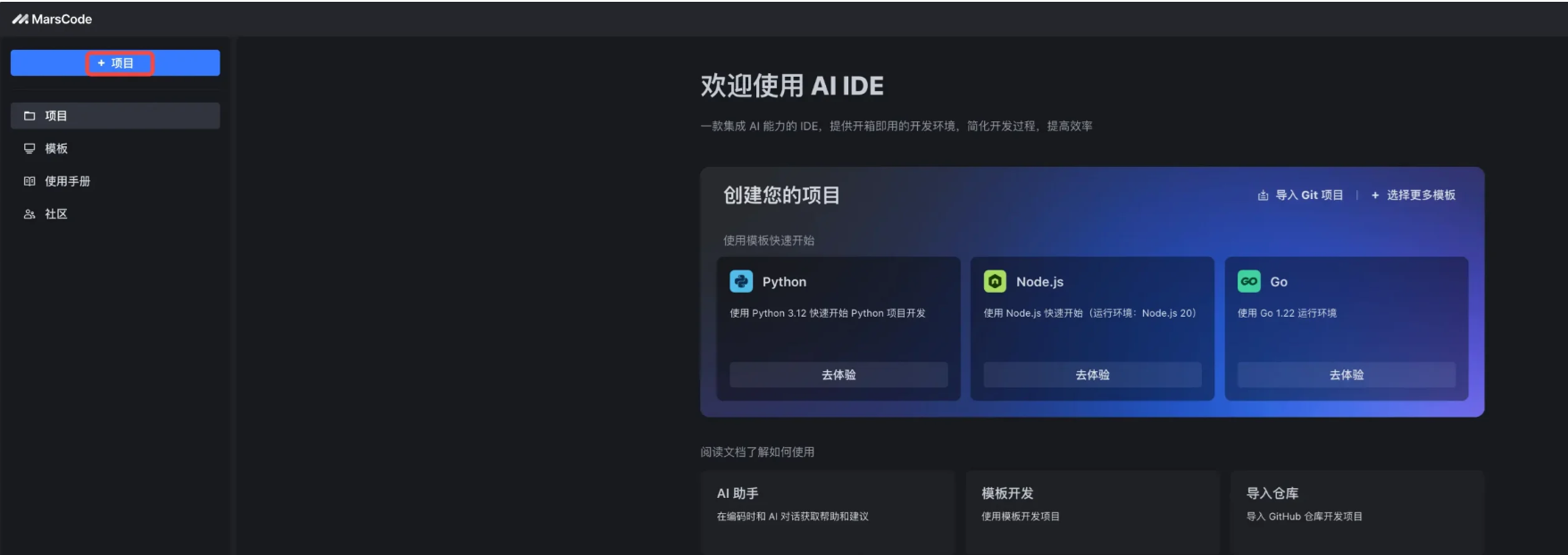Click the '使用 Python 3.12 快速开始' description
1568x555 pixels.
coord(828,313)
